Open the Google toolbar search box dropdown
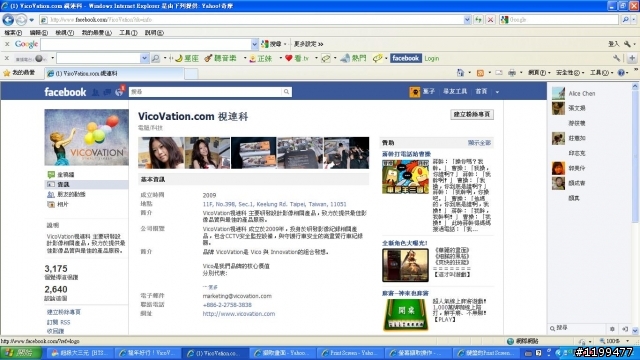The image size is (640, 360). (255, 44)
